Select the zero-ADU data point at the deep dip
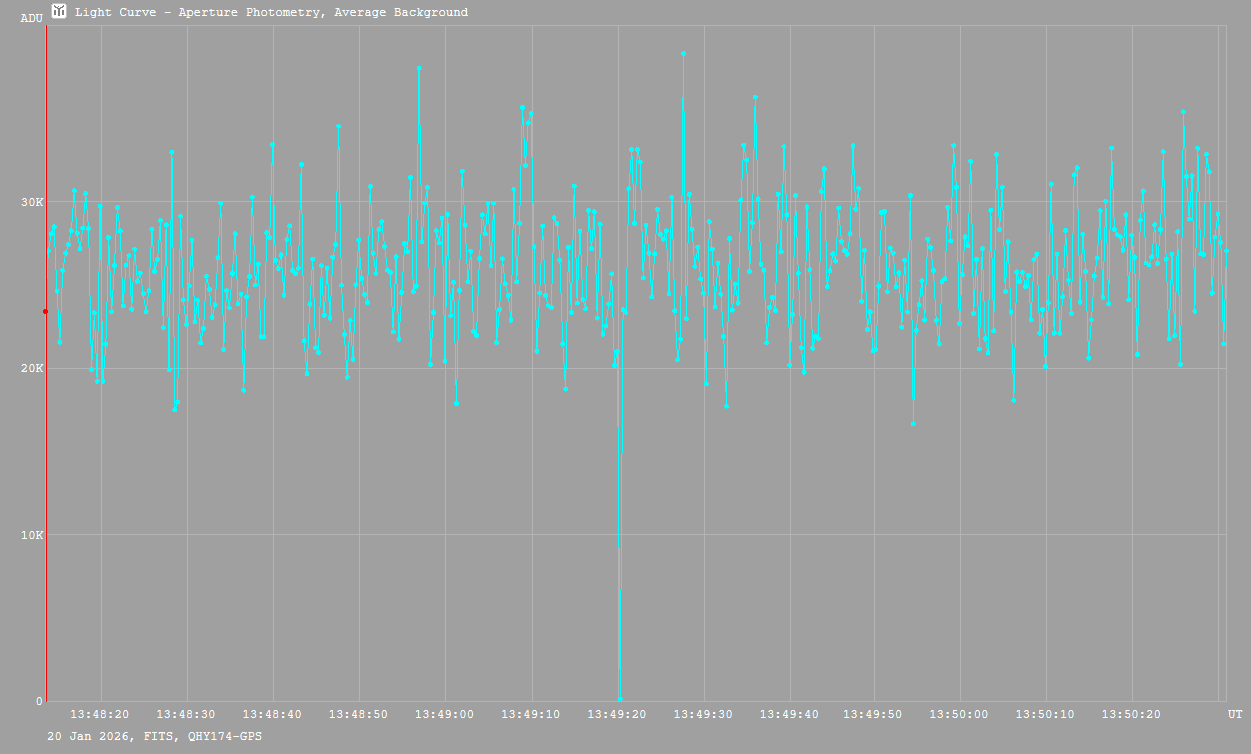Image resolution: width=1251 pixels, height=754 pixels. (x=620, y=699)
